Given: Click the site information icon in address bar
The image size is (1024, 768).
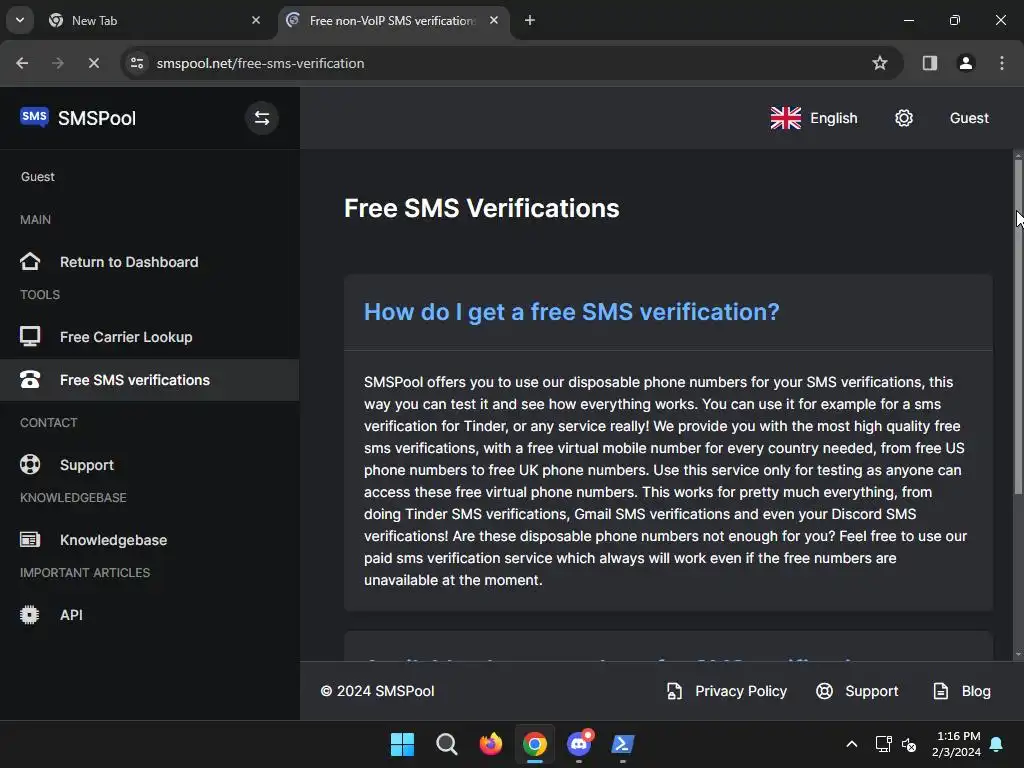Looking at the screenshot, I should 136,63.
